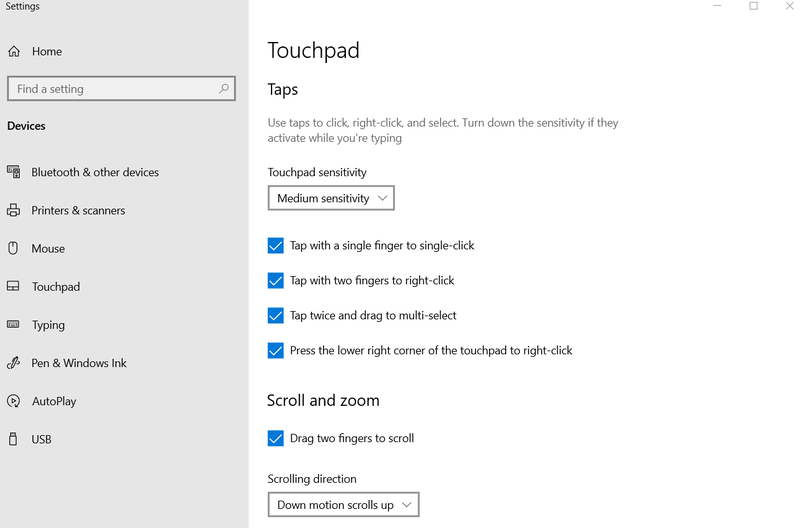Viewport: 800px width, 528px height.
Task: Uncheck Tap twice and drag to multi-select
Action: tap(276, 315)
